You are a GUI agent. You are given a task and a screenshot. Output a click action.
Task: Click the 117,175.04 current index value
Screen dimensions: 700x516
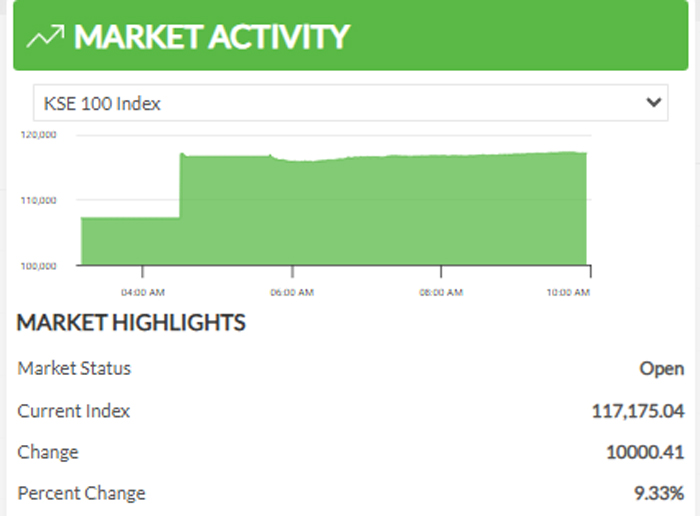(x=638, y=410)
